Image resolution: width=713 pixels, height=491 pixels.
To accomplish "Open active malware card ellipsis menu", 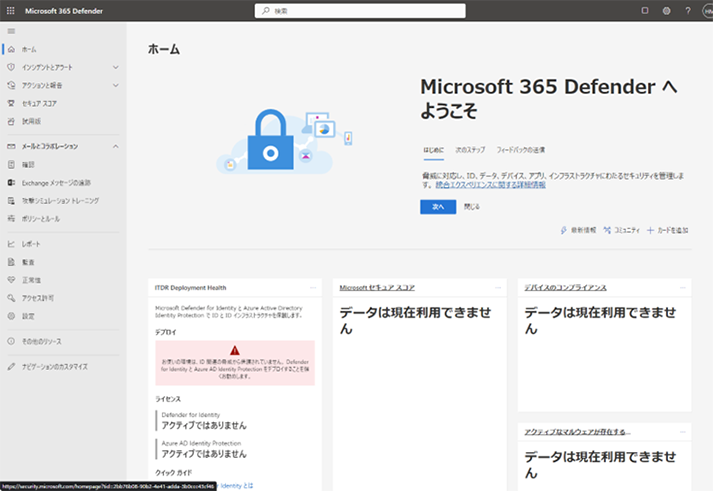I will coord(683,432).
